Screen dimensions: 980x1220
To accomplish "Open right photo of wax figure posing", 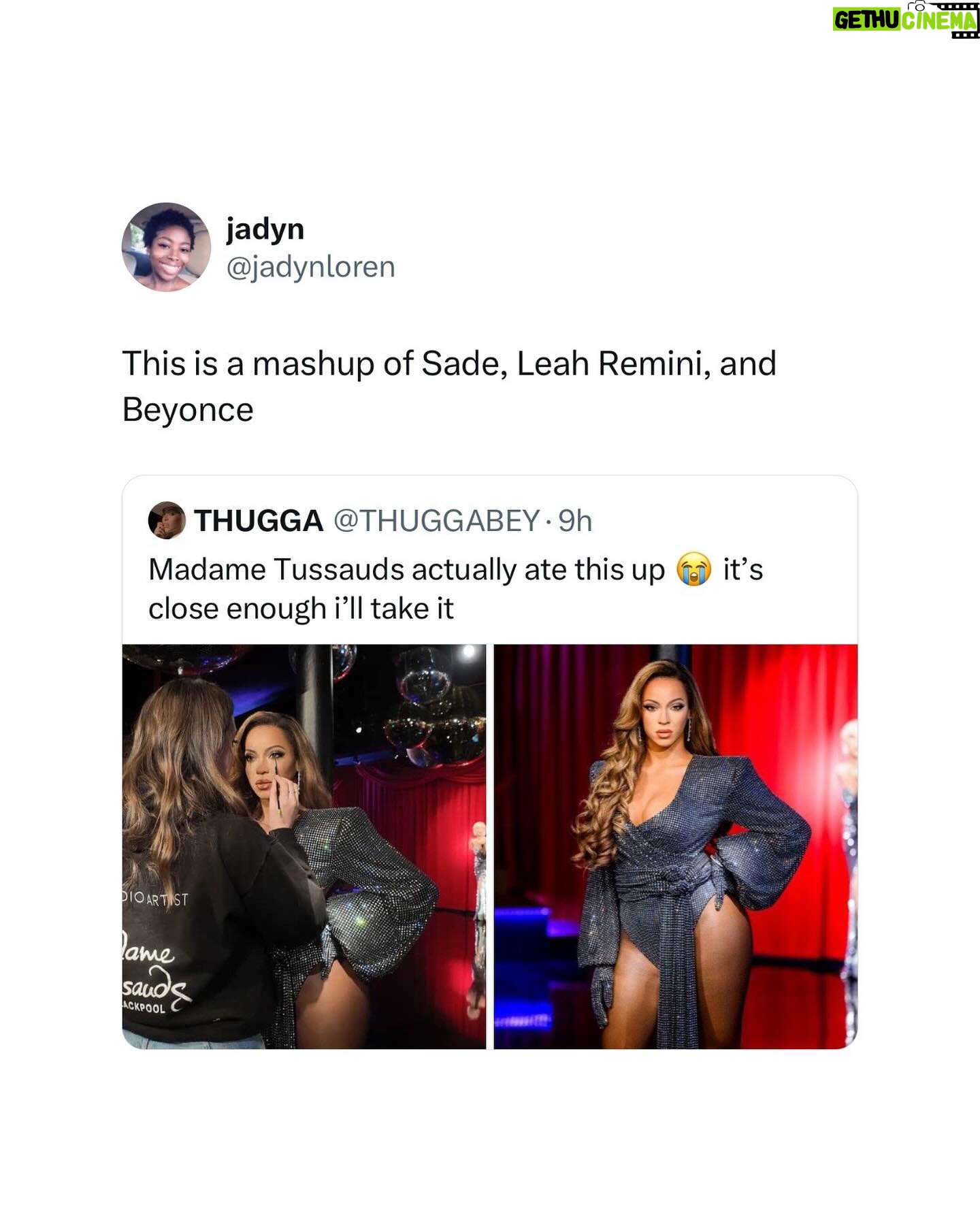I will point(676,846).
